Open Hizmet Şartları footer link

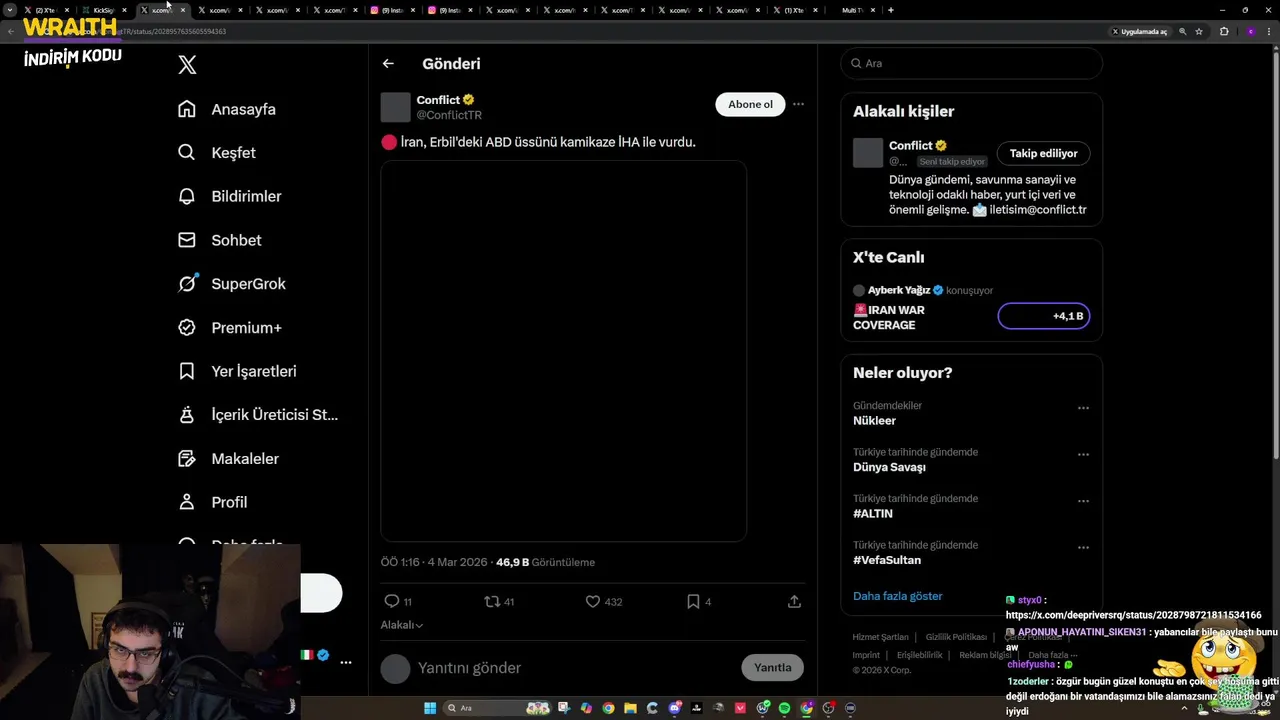coord(880,637)
